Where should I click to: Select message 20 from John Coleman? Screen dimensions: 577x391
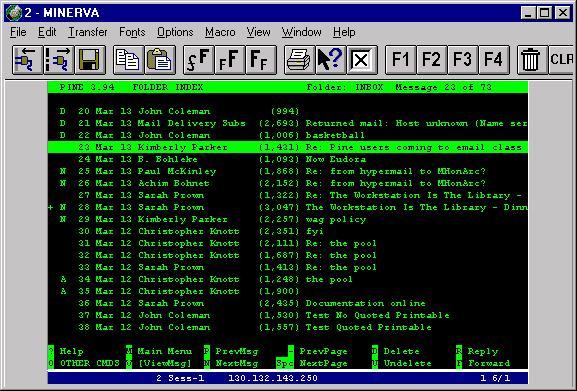(288, 111)
